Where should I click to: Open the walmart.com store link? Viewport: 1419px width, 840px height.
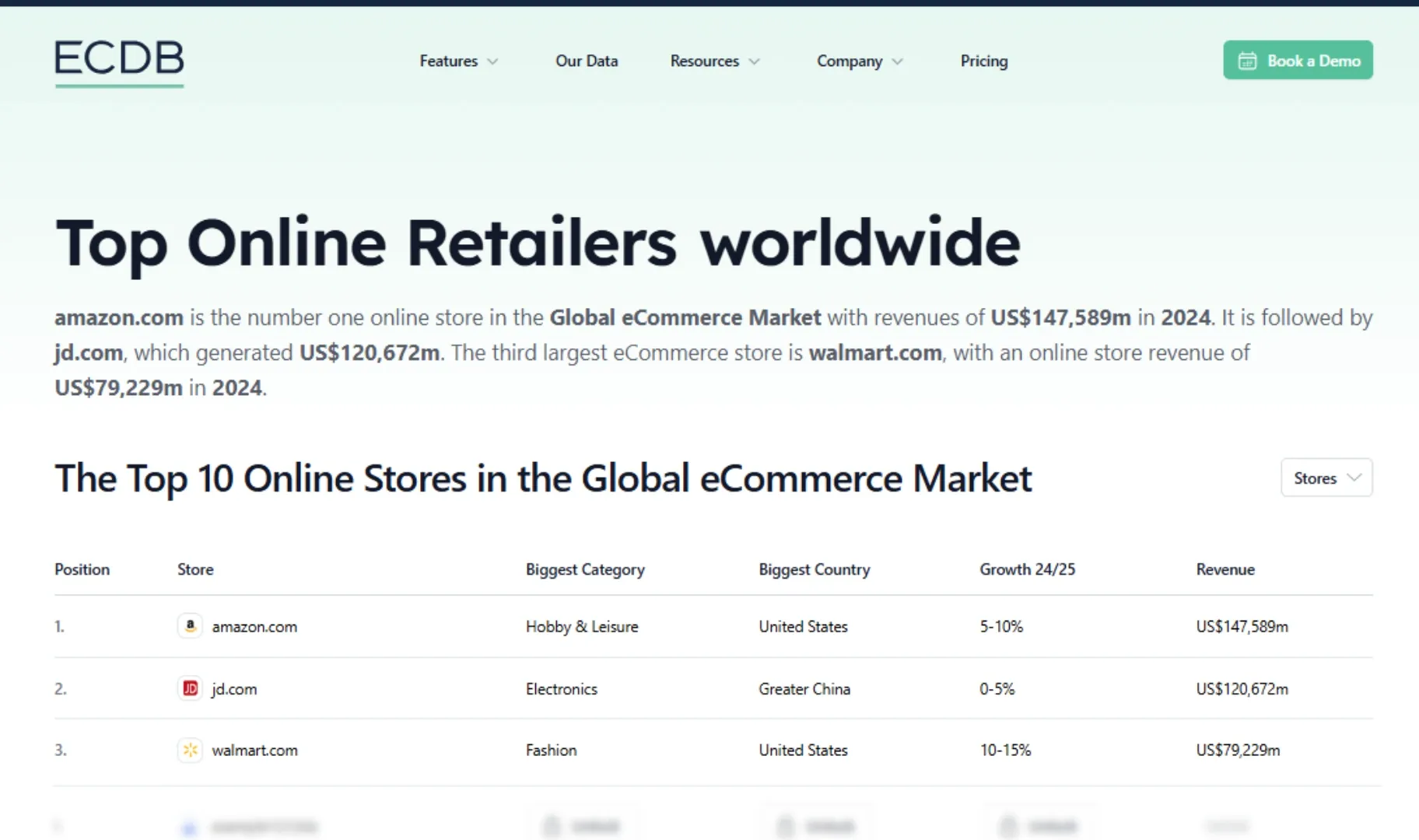(x=254, y=750)
